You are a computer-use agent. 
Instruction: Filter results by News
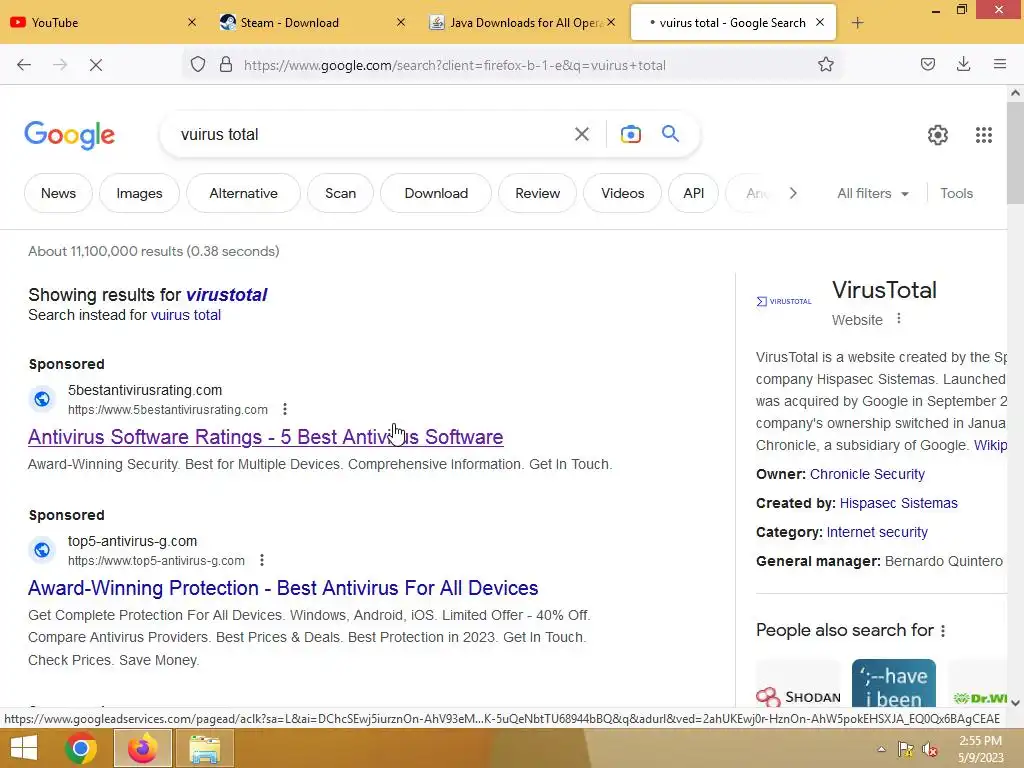[58, 193]
